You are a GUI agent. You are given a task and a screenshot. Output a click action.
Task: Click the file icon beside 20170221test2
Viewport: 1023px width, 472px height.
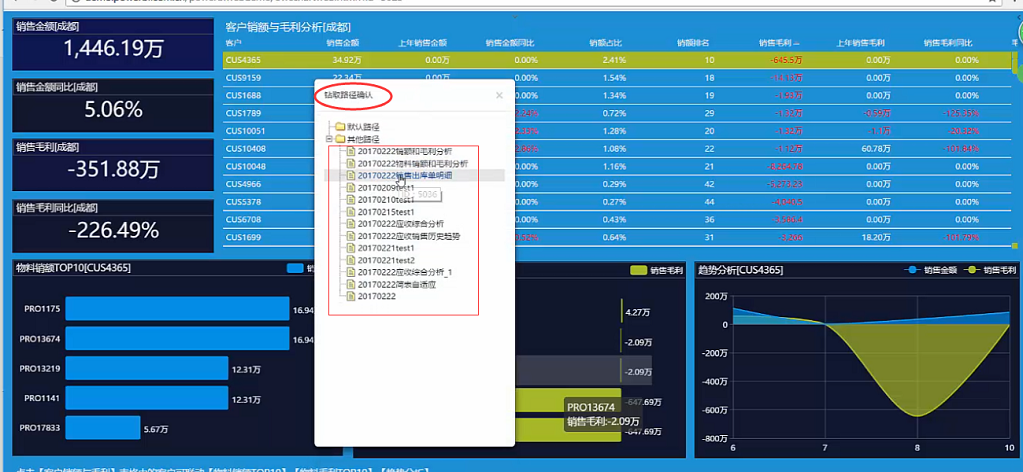(x=351, y=260)
